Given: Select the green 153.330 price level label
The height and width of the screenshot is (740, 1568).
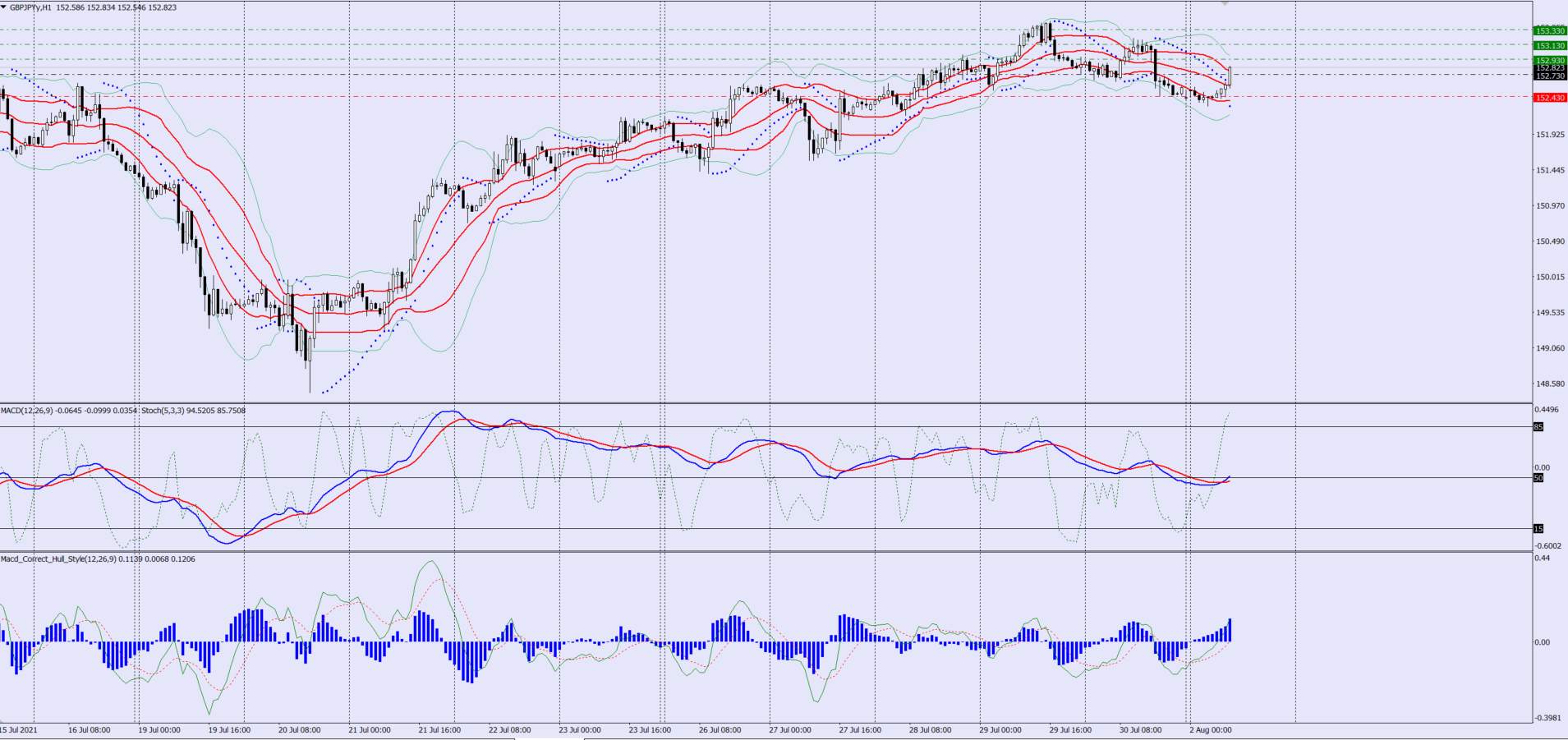Looking at the screenshot, I should click(x=1550, y=31).
